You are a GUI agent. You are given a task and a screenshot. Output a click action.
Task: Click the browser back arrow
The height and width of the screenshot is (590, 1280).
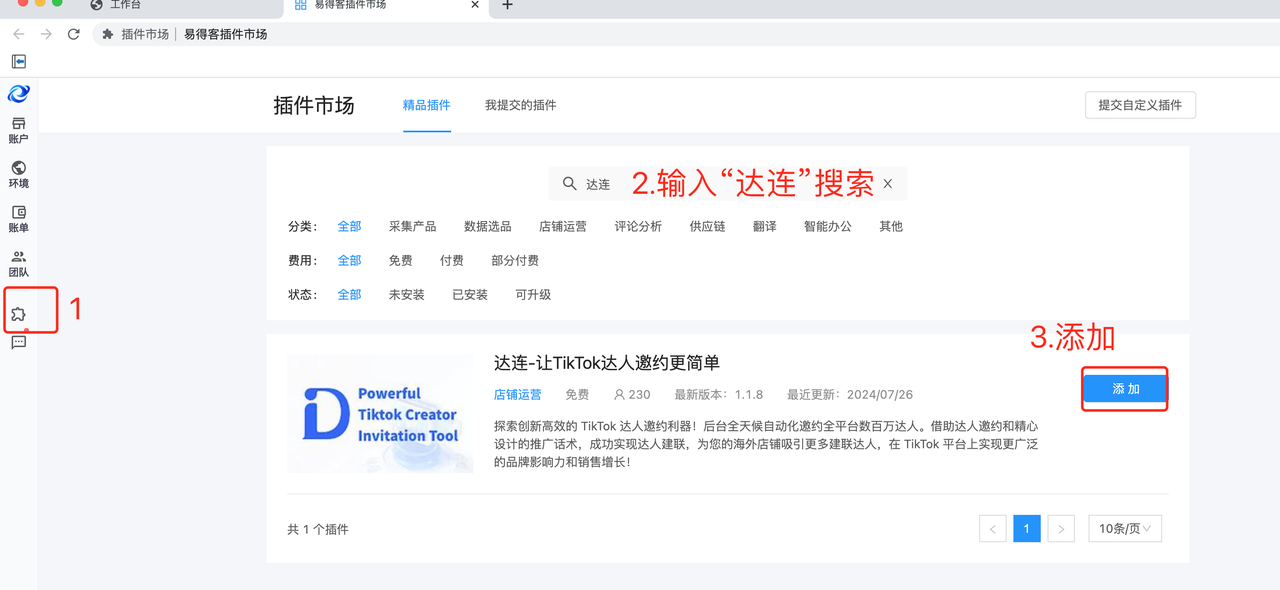pos(19,34)
